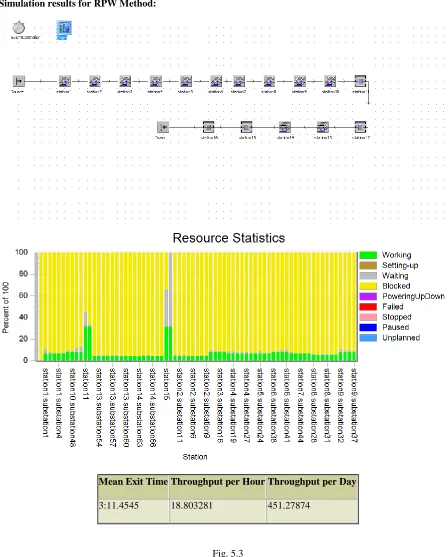
Task: Click the Resource Statistics chart title
Action: point(229,238)
